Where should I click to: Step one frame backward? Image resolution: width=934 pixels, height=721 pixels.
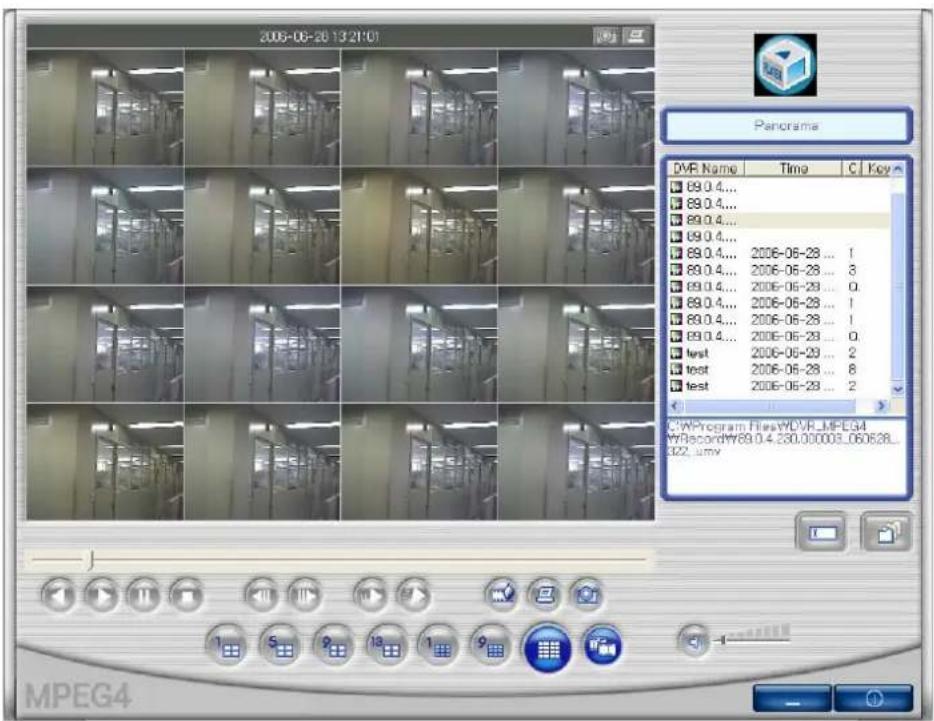(261, 595)
